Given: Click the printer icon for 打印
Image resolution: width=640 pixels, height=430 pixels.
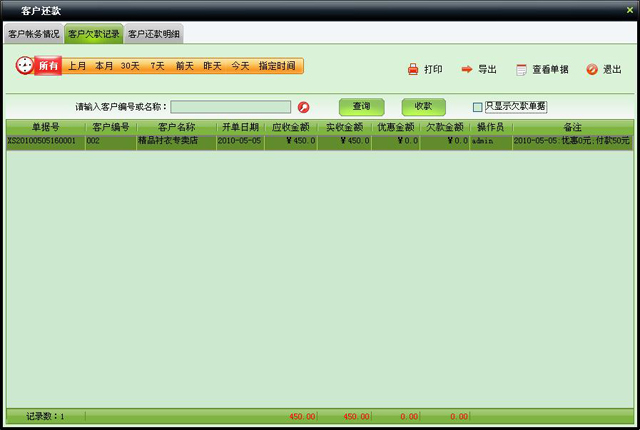Looking at the screenshot, I should [413, 70].
